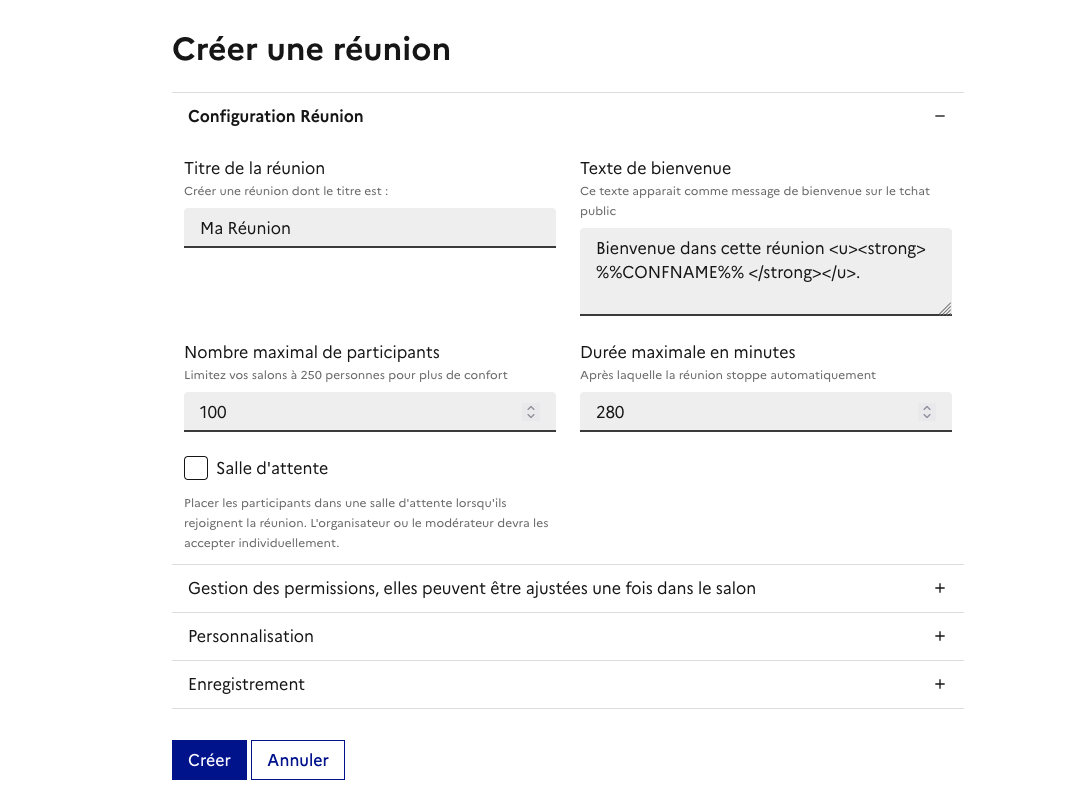Click the duration minutes spinner arrows

927,412
